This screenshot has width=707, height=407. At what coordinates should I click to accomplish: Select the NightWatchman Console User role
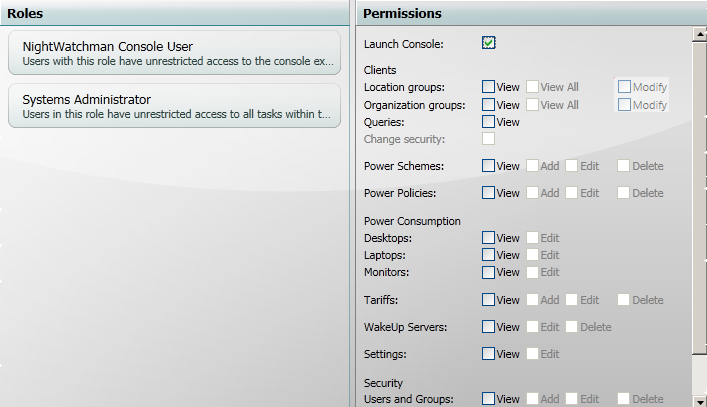(174, 53)
